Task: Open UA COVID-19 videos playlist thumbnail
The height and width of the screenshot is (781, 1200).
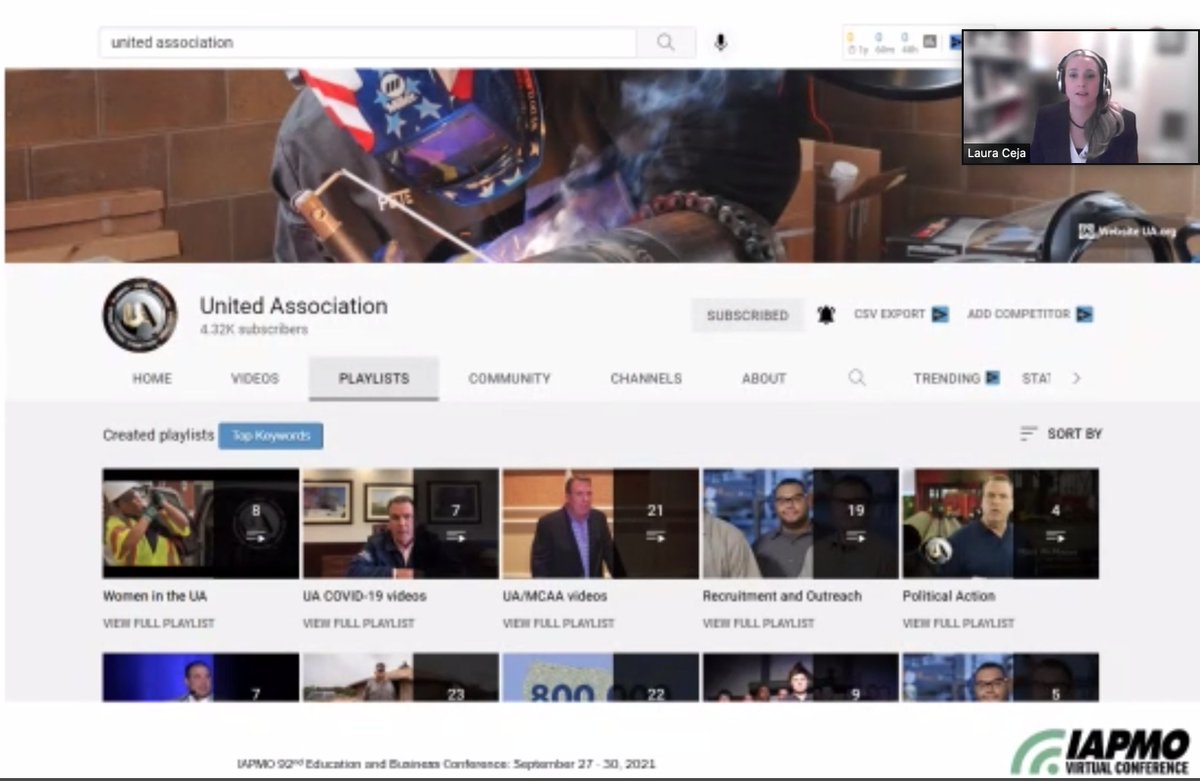Action: pos(401,523)
